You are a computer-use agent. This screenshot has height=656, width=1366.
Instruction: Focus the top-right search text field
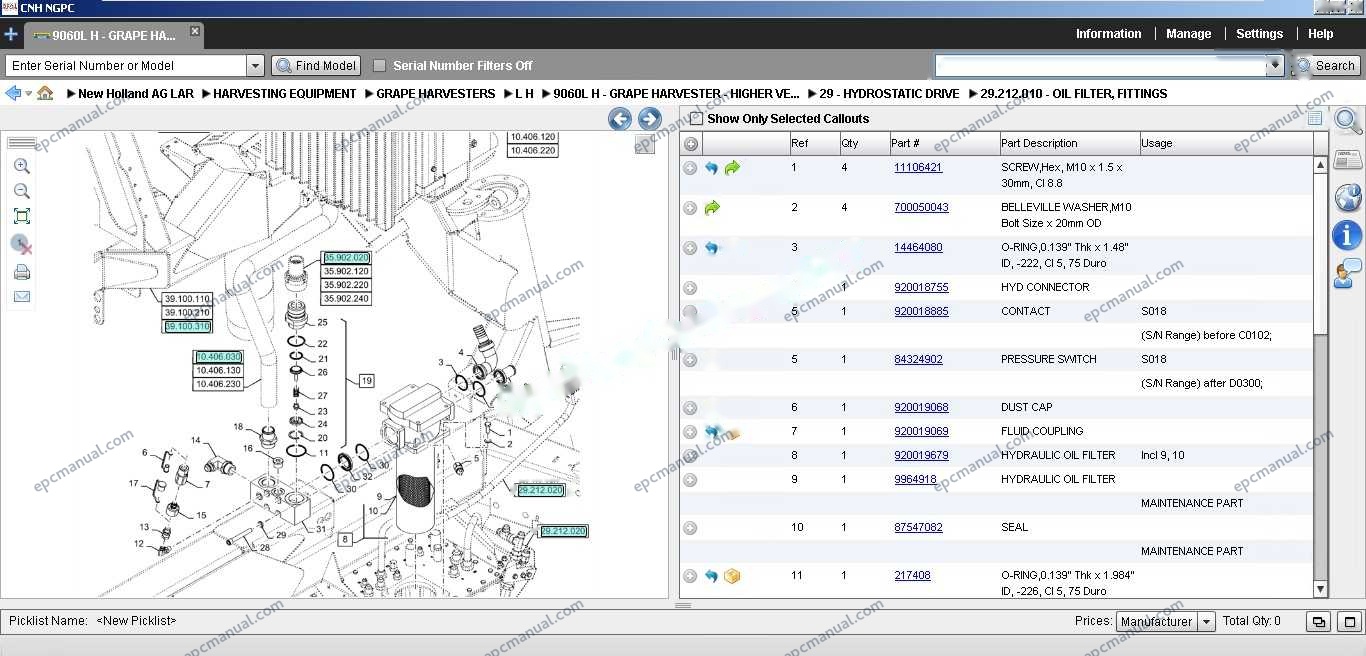(x=1100, y=66)
